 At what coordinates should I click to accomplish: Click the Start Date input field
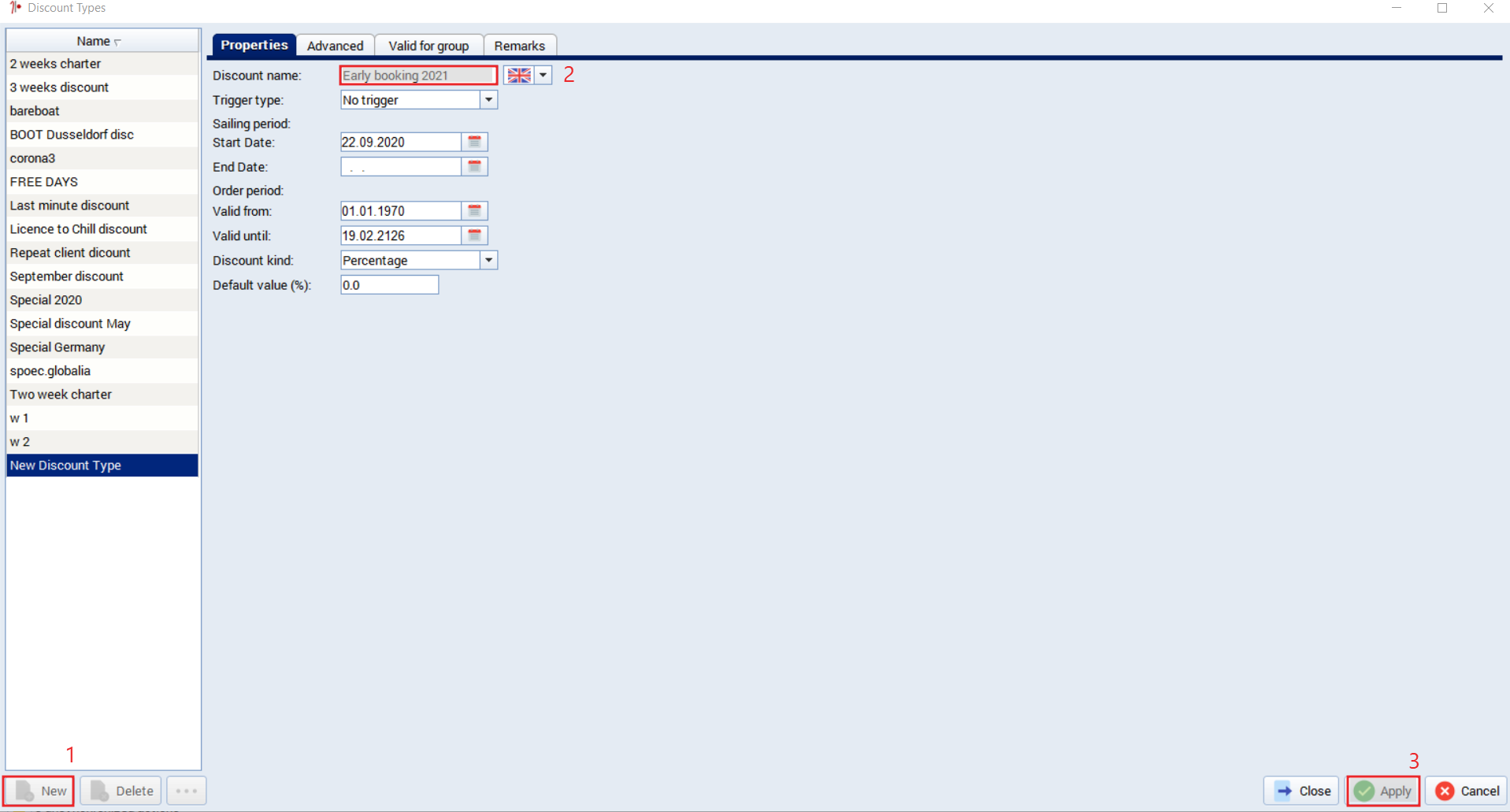(x=400, y=142)
